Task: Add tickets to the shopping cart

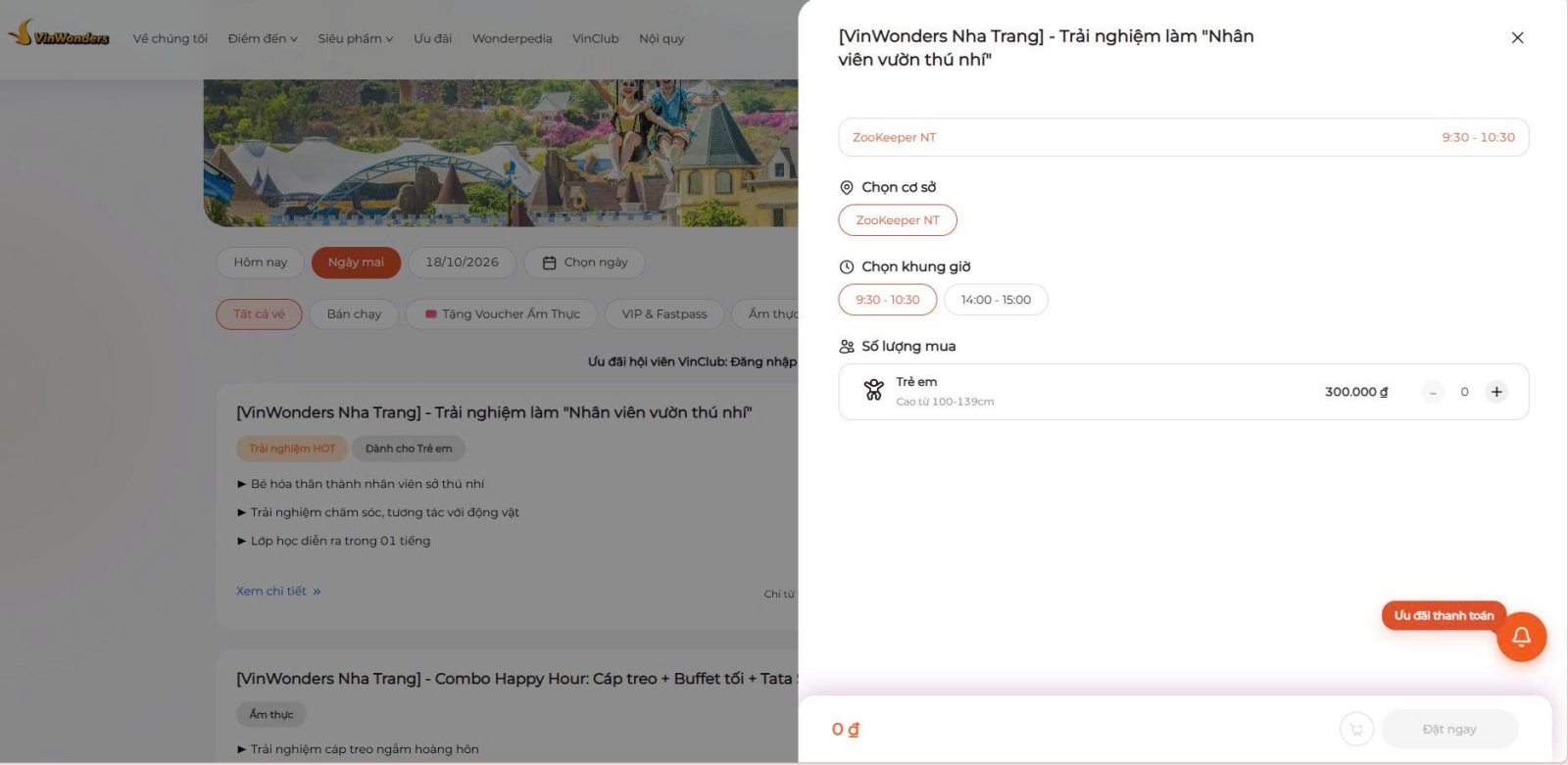Action: pos(1356,729)
